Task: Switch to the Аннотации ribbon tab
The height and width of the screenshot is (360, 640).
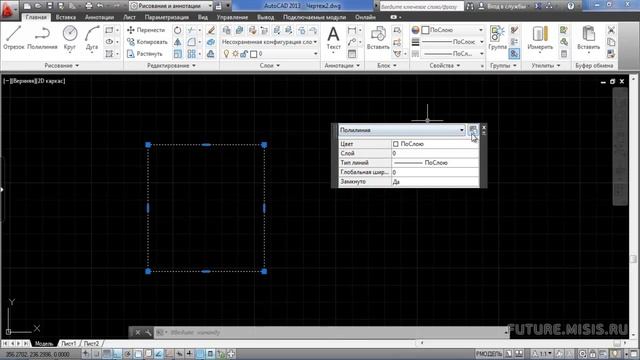Action: (99, 17)
